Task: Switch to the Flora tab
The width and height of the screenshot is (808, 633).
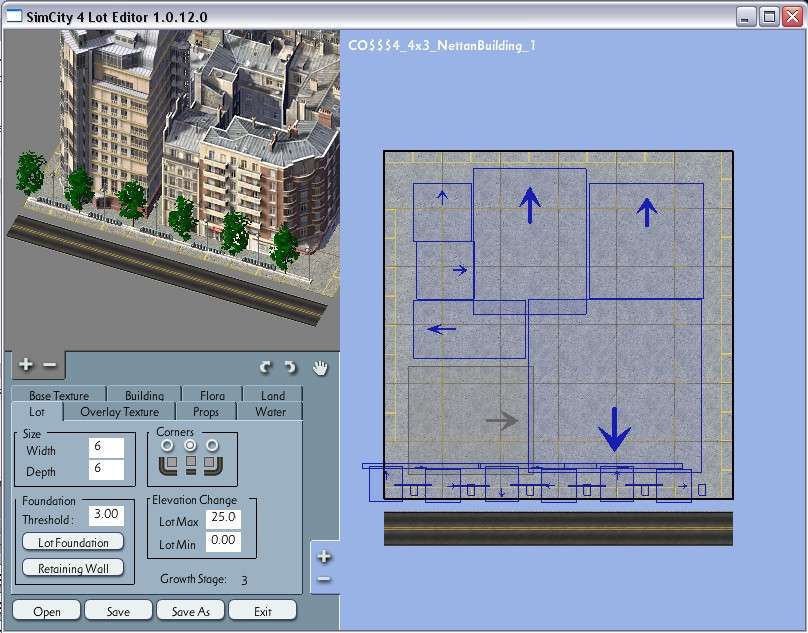Action: tap(212, 395)
